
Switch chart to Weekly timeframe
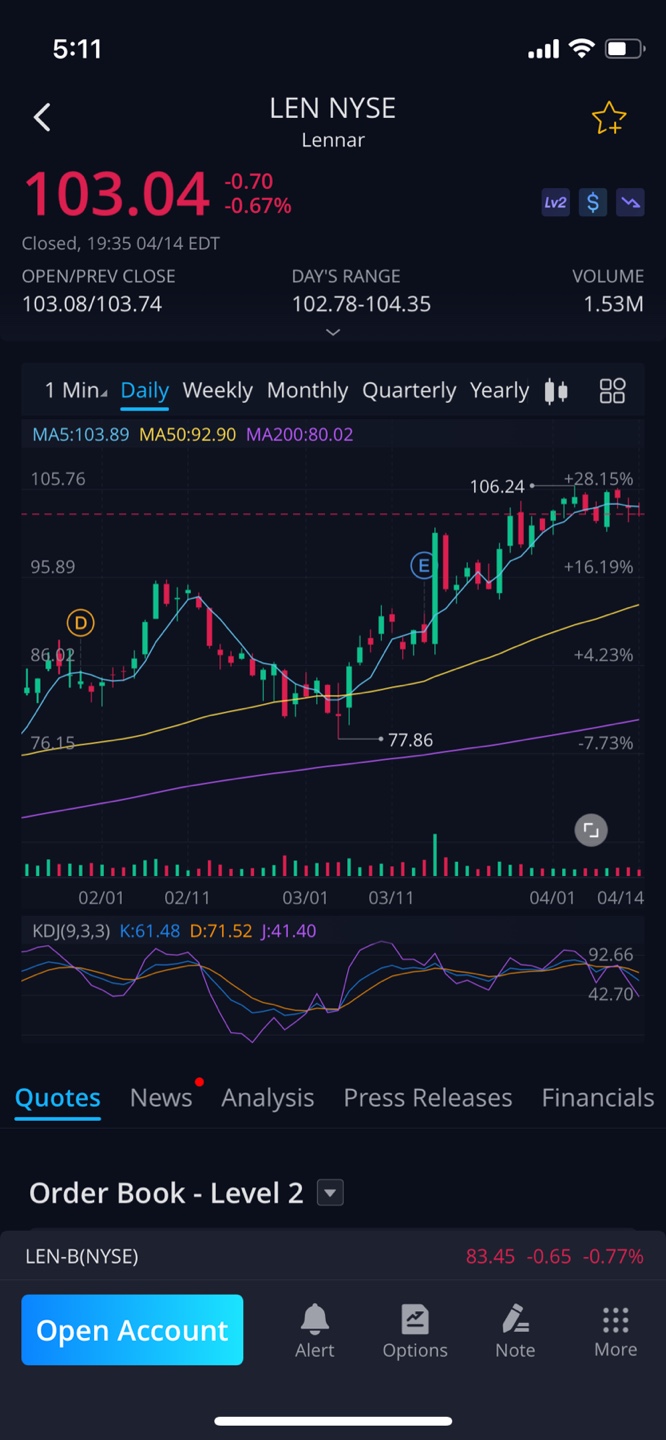click(217, 391)
